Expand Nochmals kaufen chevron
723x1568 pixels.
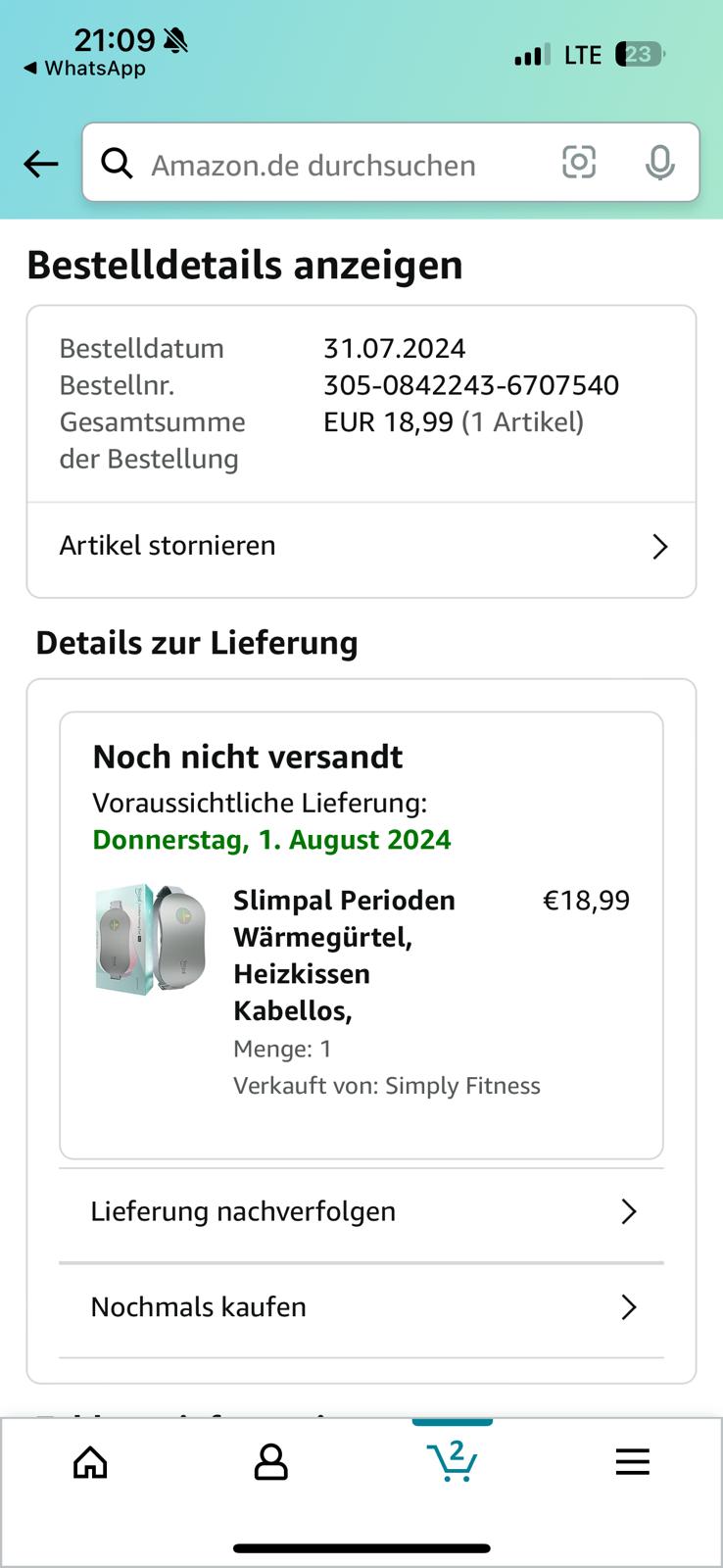pos(629,1307)
